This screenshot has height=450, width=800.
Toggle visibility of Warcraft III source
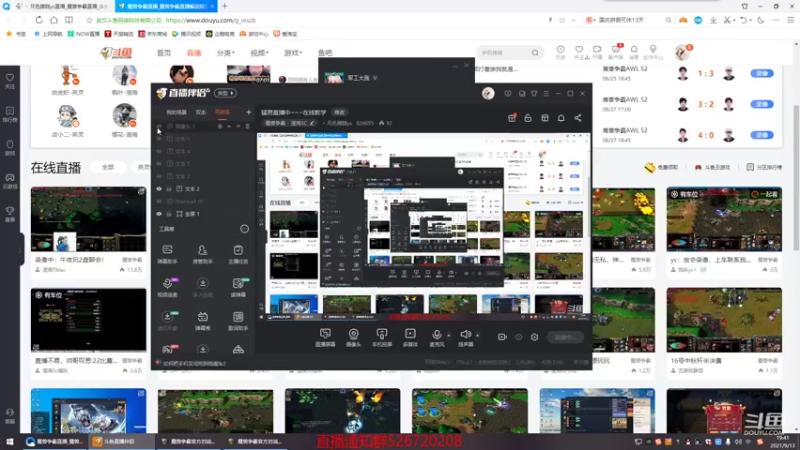click(159, 202)
